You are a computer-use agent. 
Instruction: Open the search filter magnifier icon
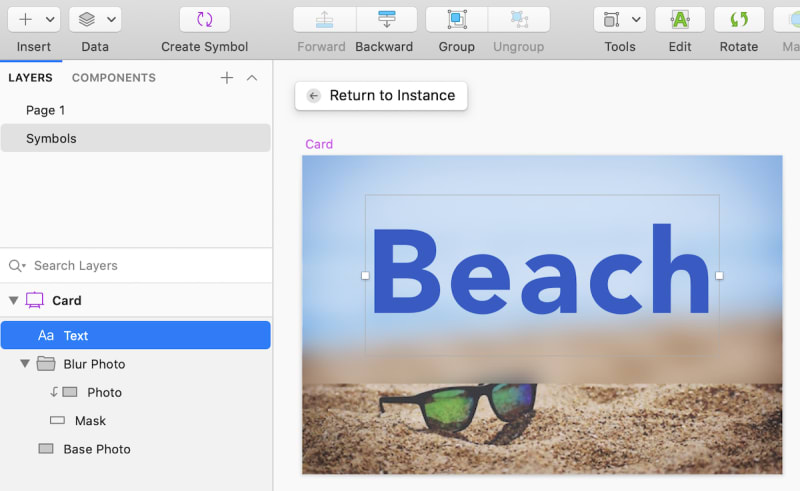17,265
